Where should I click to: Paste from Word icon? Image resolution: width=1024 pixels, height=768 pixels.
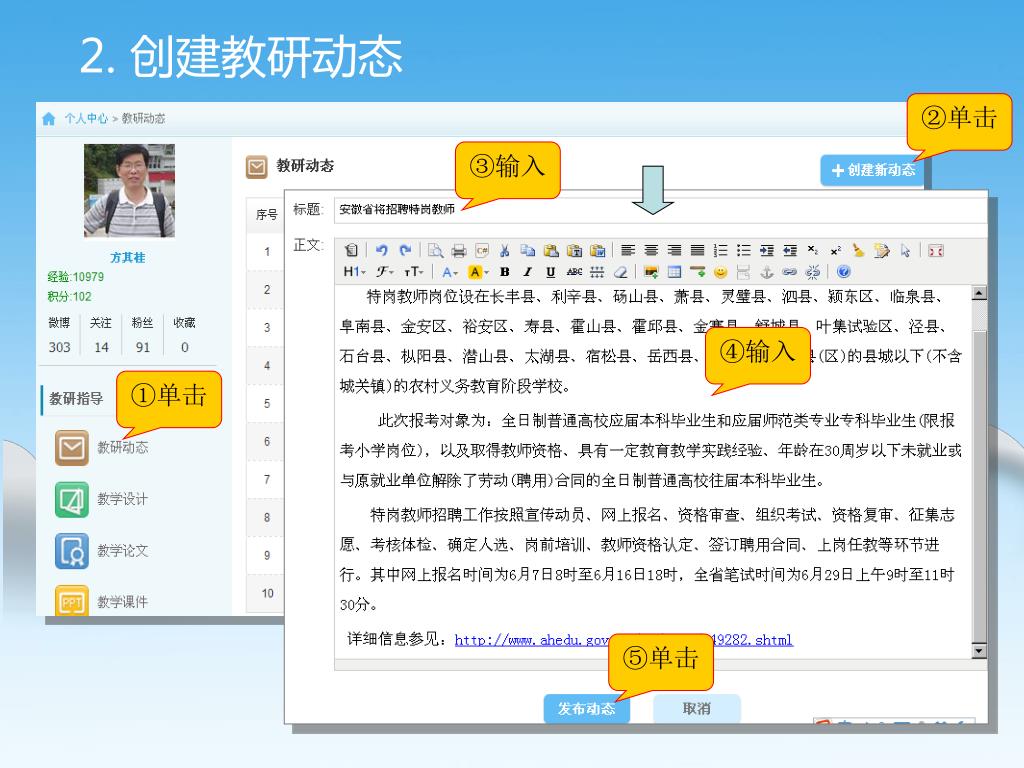coord(598,250)
